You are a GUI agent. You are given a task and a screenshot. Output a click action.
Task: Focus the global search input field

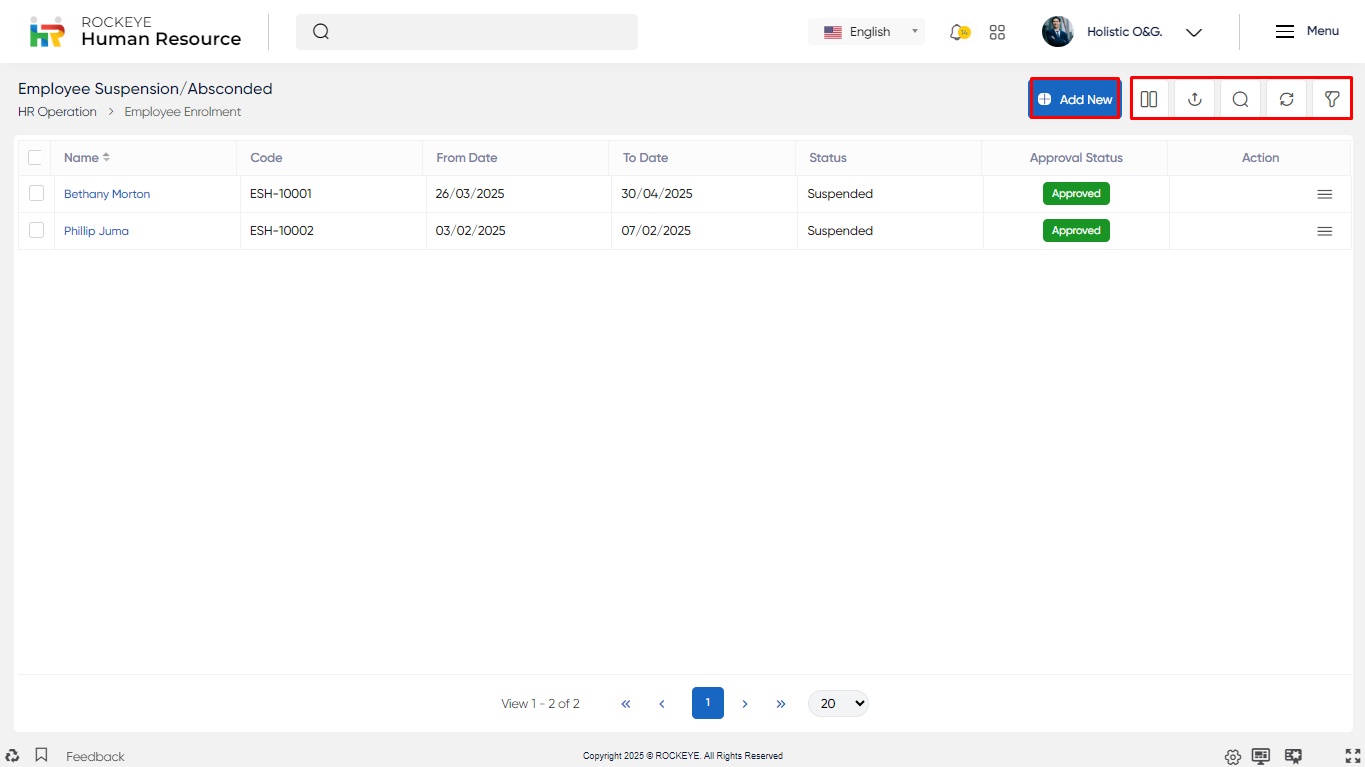[x=467, y=32]
